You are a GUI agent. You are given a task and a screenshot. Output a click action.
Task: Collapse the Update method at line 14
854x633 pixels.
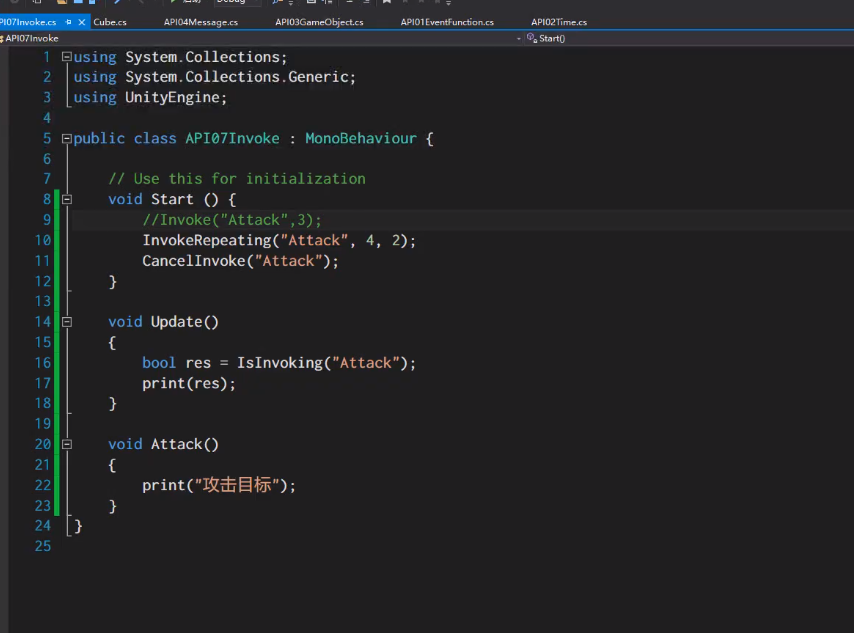[x=66, y=322]
